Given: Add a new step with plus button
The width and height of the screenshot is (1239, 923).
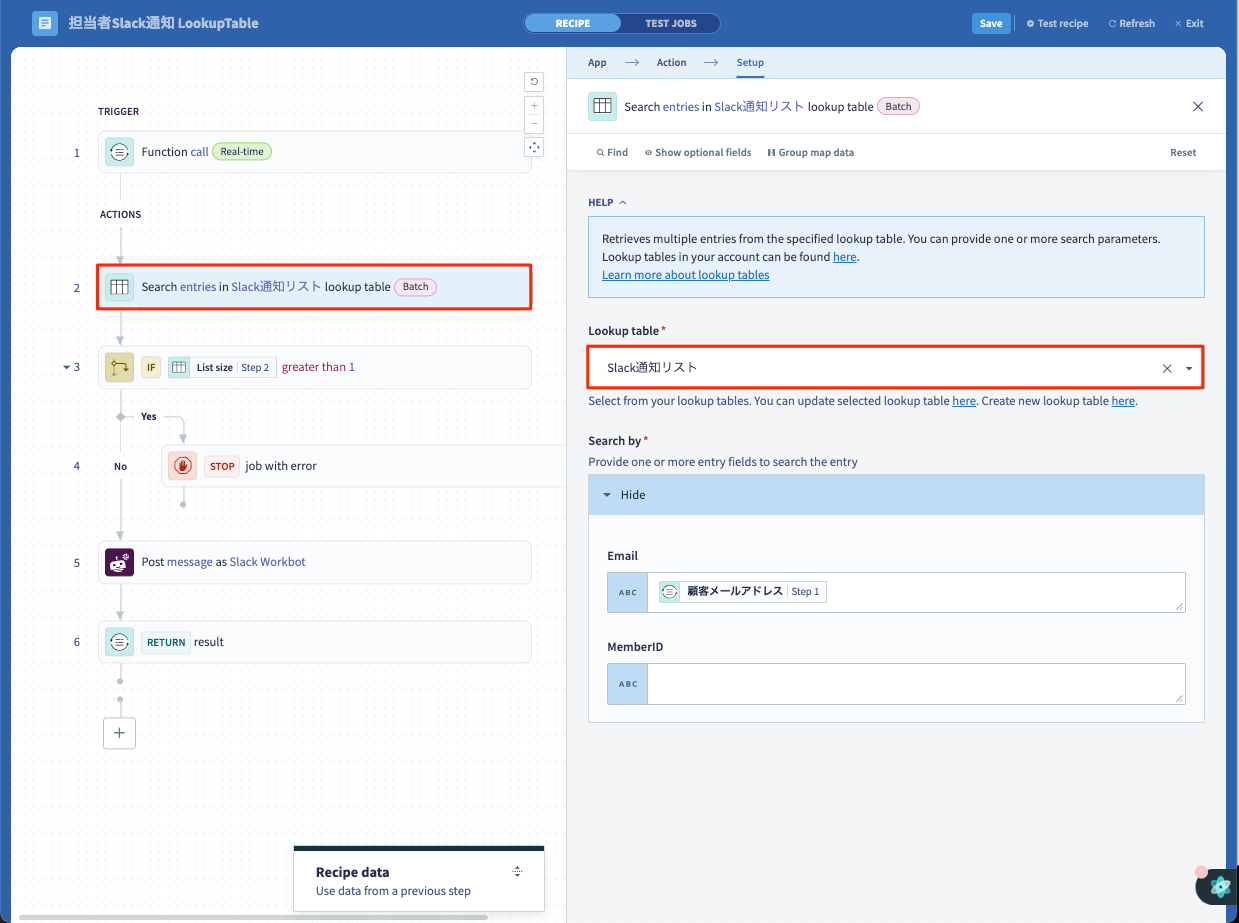Looking at the screenshot, I should click(119, 733).
